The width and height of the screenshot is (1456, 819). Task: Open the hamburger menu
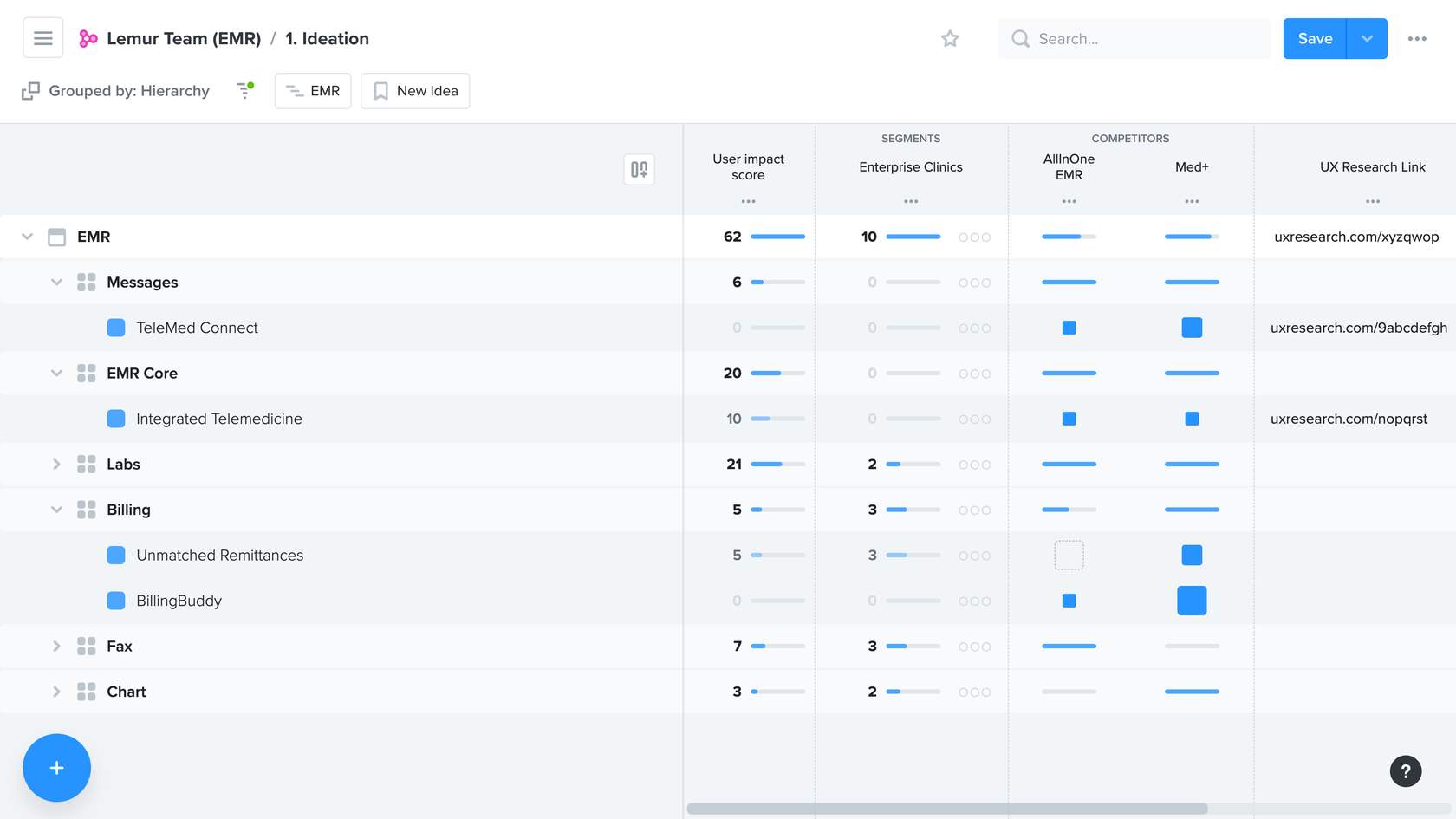(x=42, y=38)
